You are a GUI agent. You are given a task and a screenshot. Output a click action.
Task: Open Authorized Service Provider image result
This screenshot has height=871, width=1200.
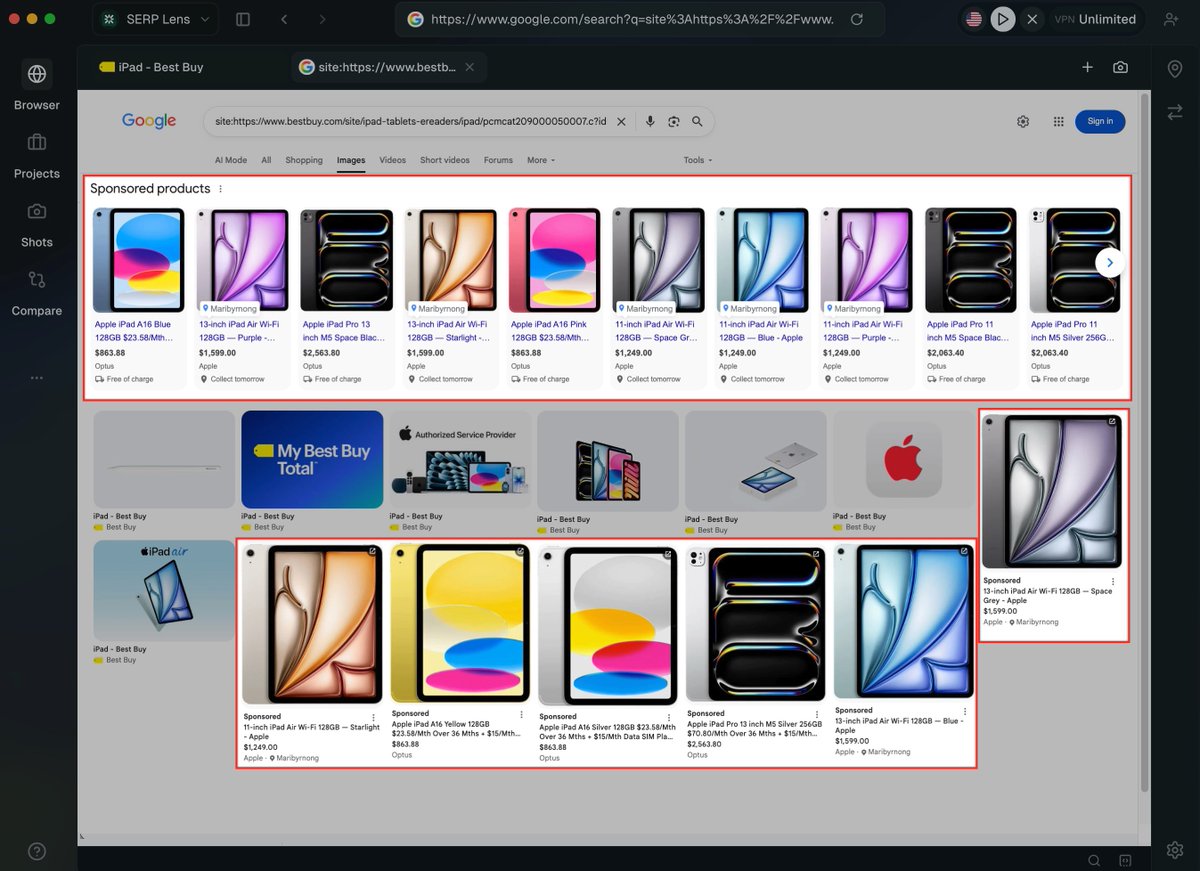pos(460,459)
